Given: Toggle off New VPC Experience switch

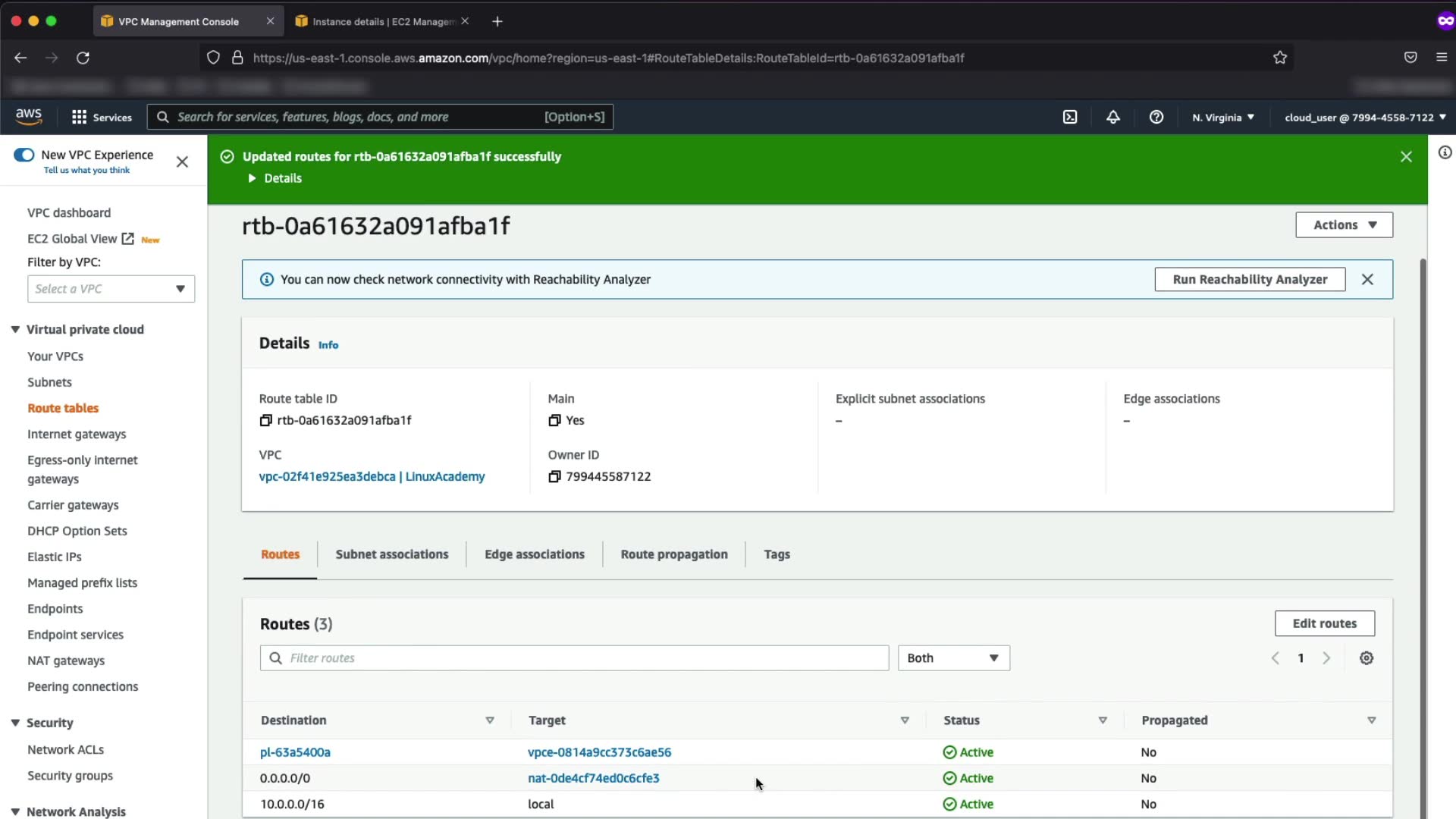Looking at the screenshot, I should click(x=24, y=155).
